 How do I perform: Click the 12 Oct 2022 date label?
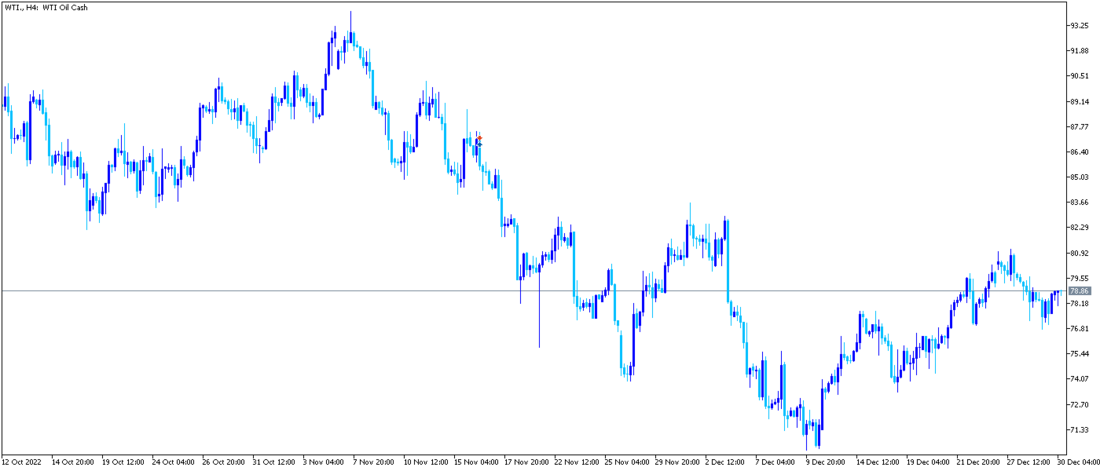[x=22, y=462]
